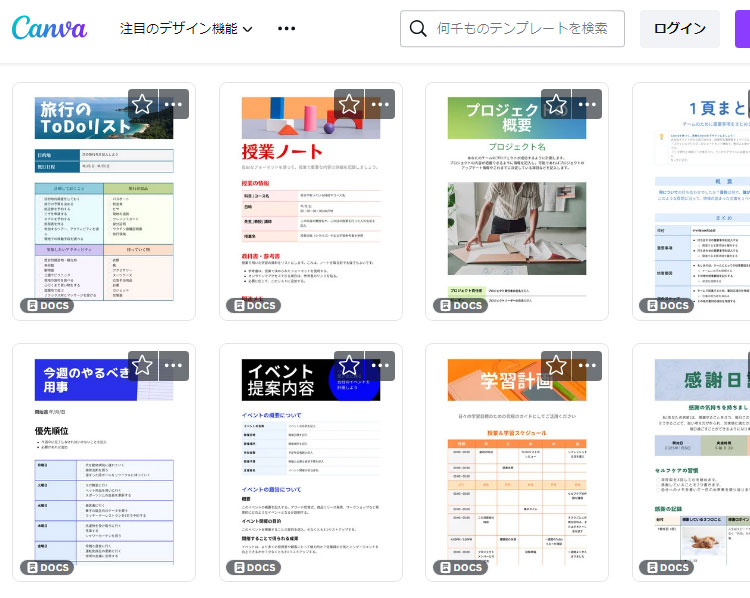Focus the 何千ものテンプレートを検索 search field
750x598 pixels.
click(x=512, y=29)
